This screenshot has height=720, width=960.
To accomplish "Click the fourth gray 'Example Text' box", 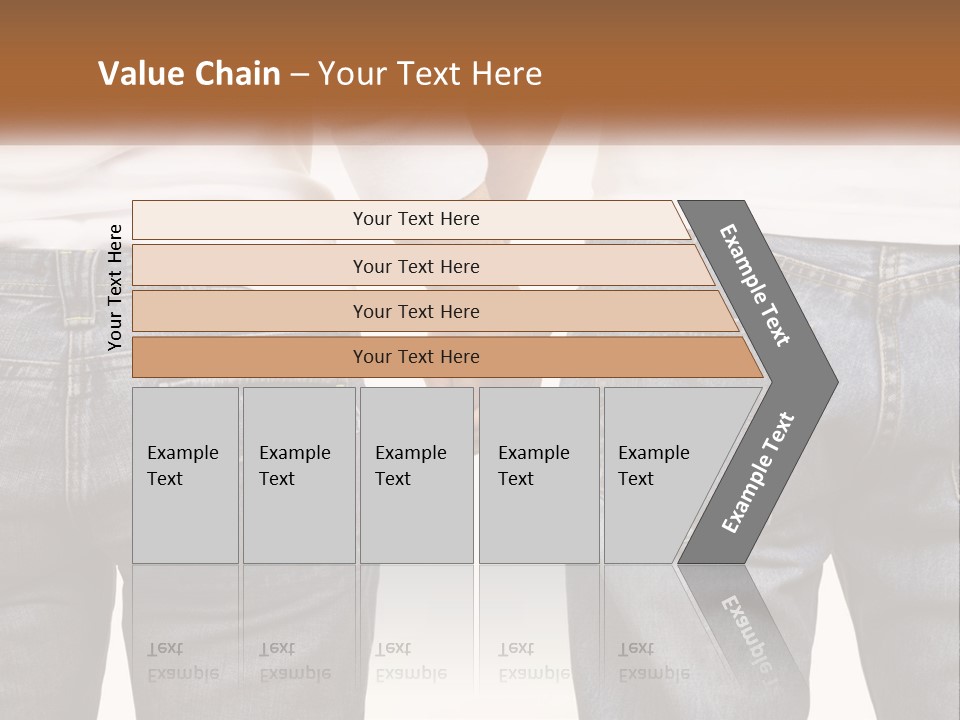I will click(x=539, y=475).
